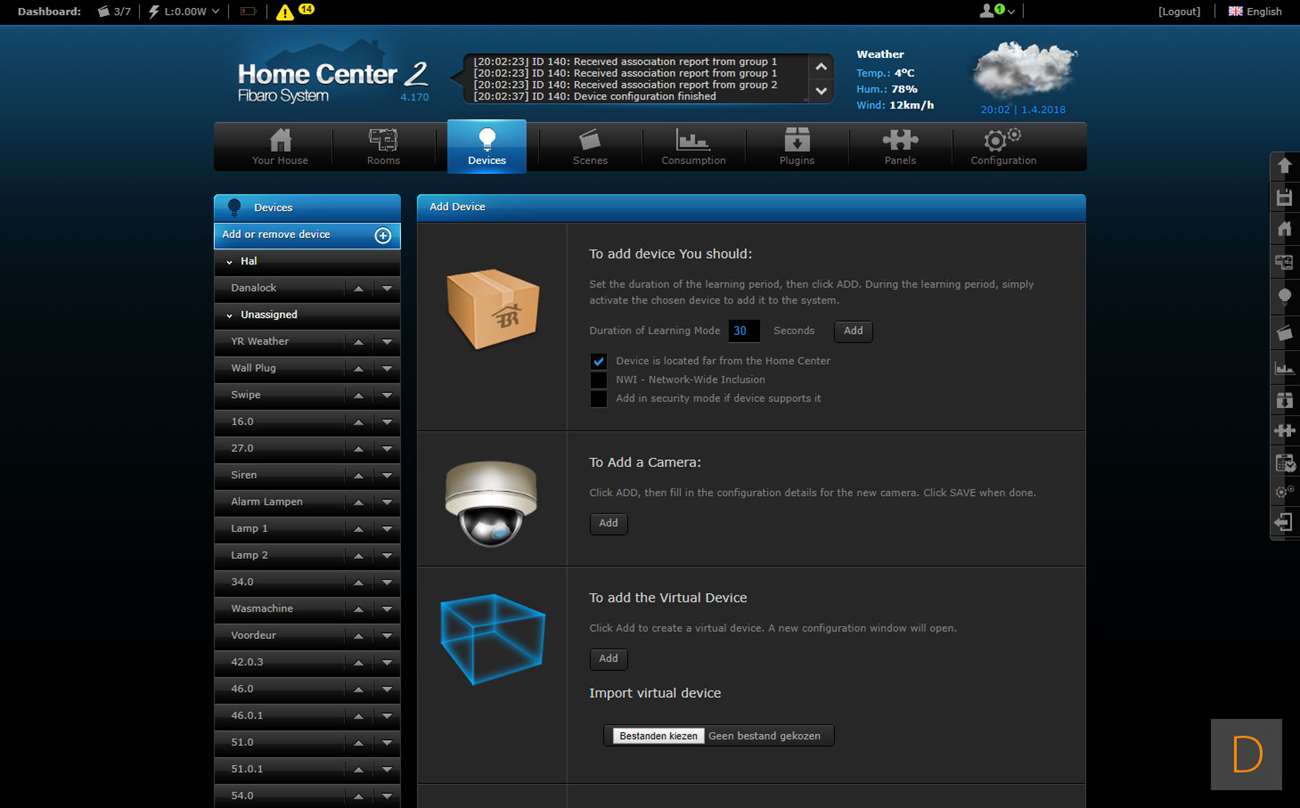
Task: Enable NWI Network-Wide Inclusion checkbox
Action: coord(598,380)
